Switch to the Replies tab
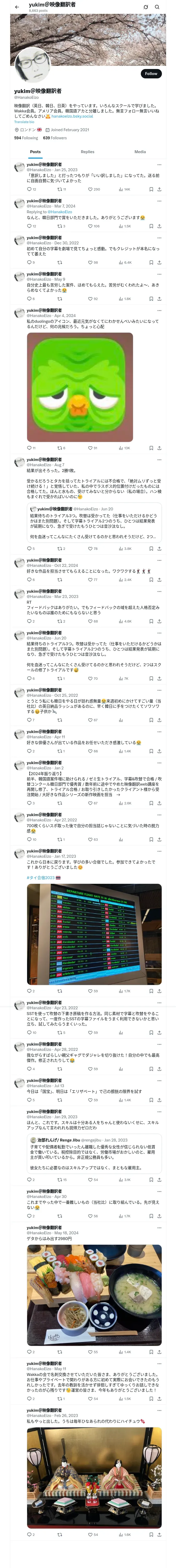Screen dimensions: 176x1568 (87, 152)
